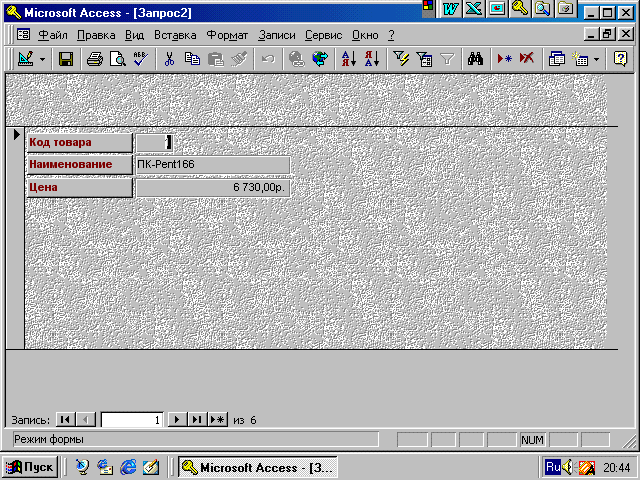Restore the inner form window
Screen dimensions: 640x480
click(x=607, y=34)
